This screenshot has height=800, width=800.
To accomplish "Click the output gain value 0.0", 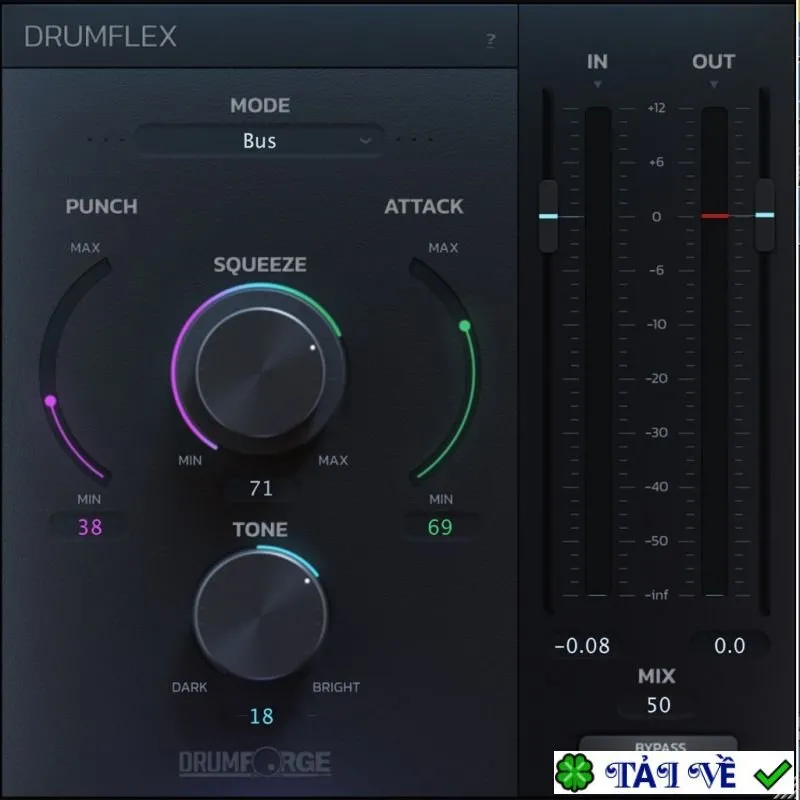I will coord(730,646).
